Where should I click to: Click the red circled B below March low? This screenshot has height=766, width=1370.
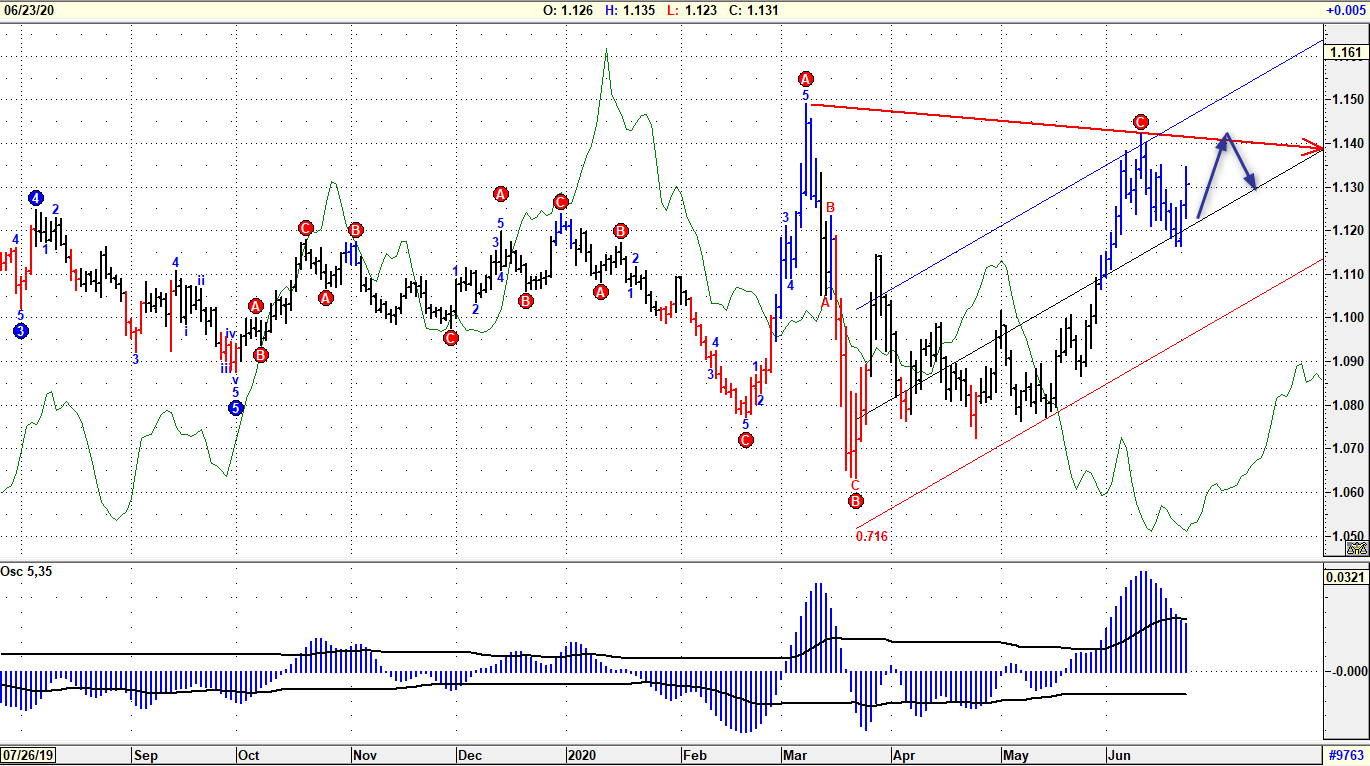click(x=855, y=501)
